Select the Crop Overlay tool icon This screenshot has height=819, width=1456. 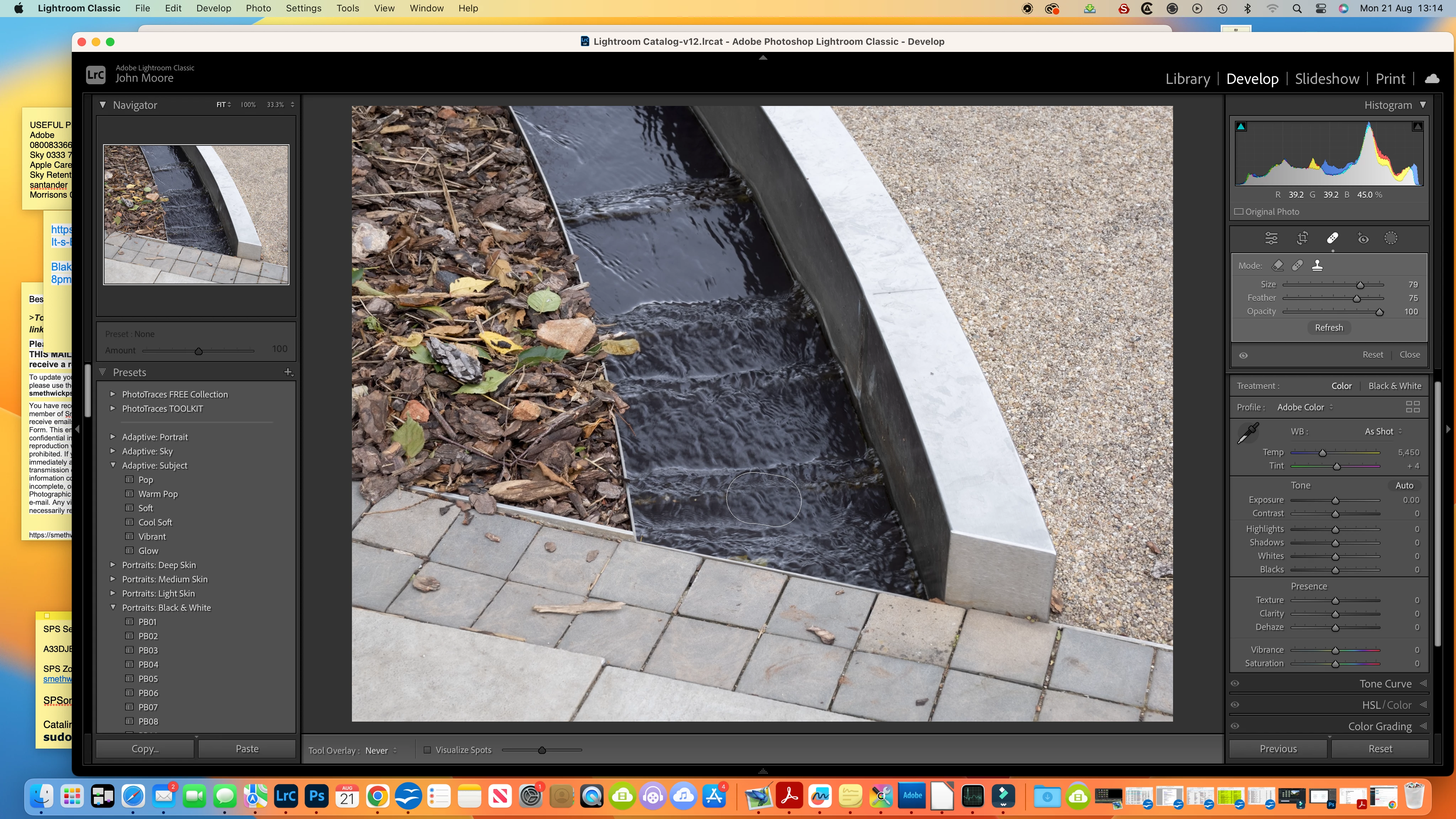coord(1302,238)
